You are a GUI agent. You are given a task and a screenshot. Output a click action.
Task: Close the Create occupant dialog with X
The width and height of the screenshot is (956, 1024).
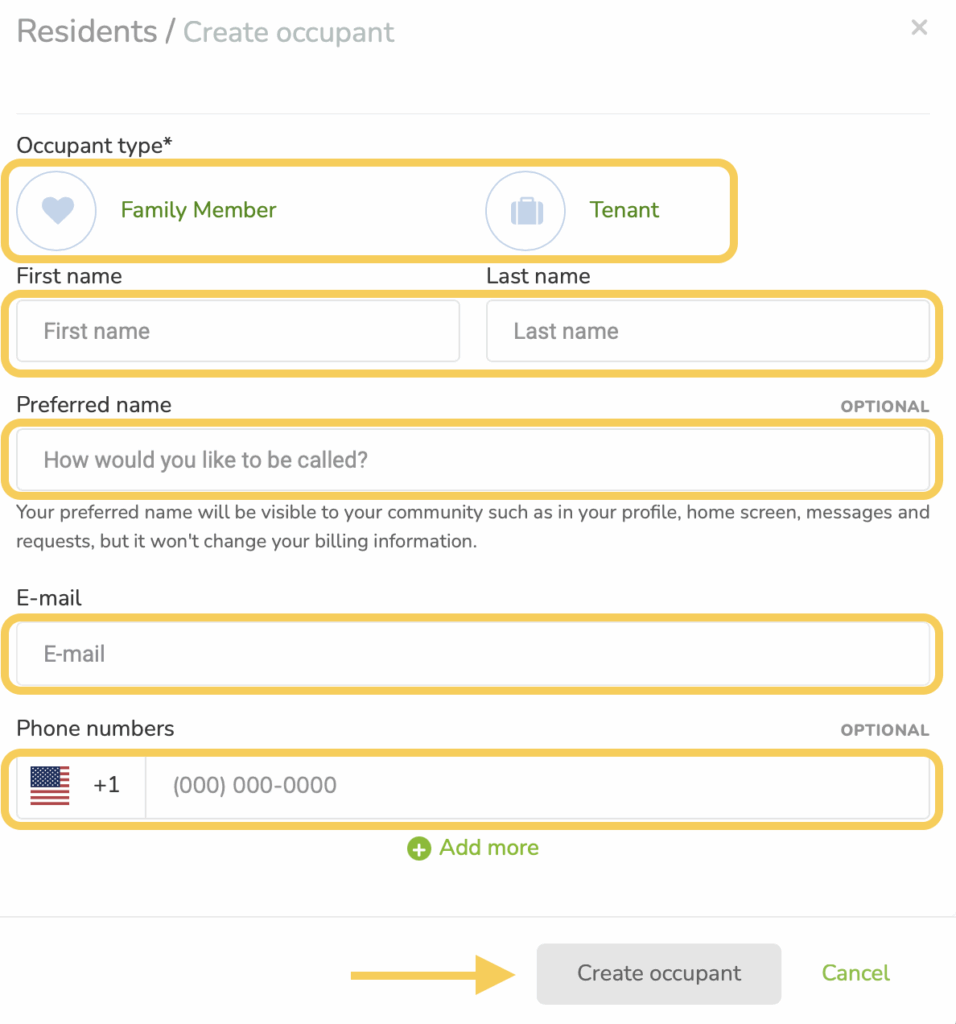tap(919, 28)
